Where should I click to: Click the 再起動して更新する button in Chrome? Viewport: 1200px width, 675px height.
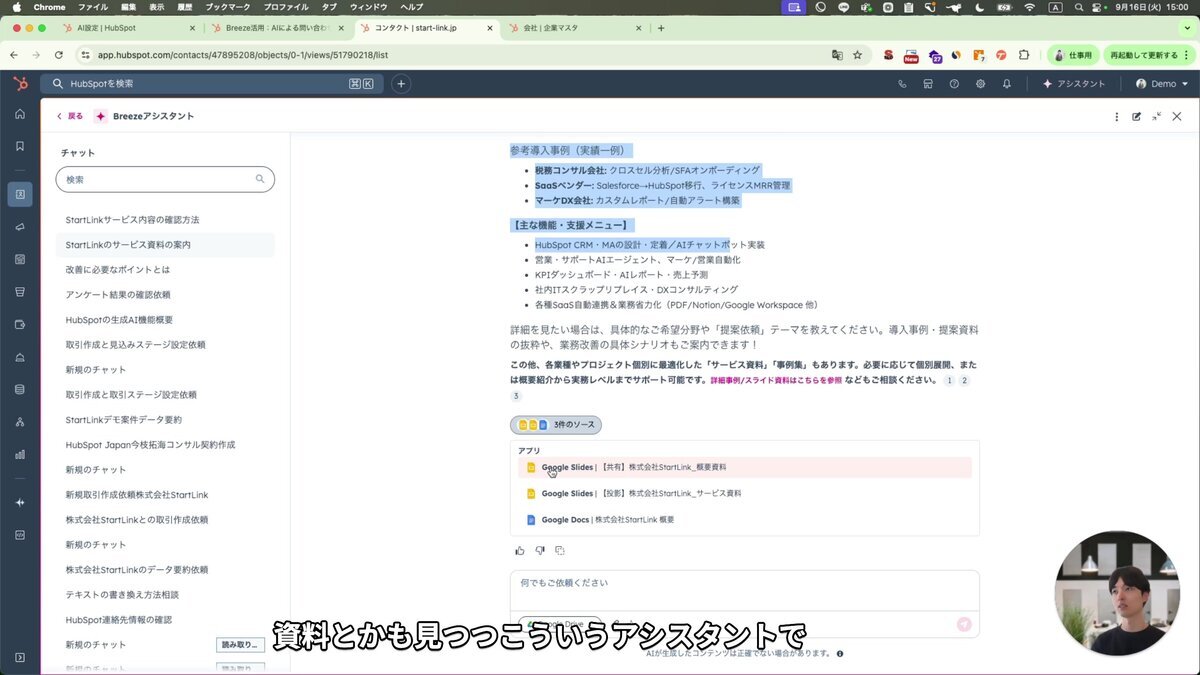tap(1143, 56)
